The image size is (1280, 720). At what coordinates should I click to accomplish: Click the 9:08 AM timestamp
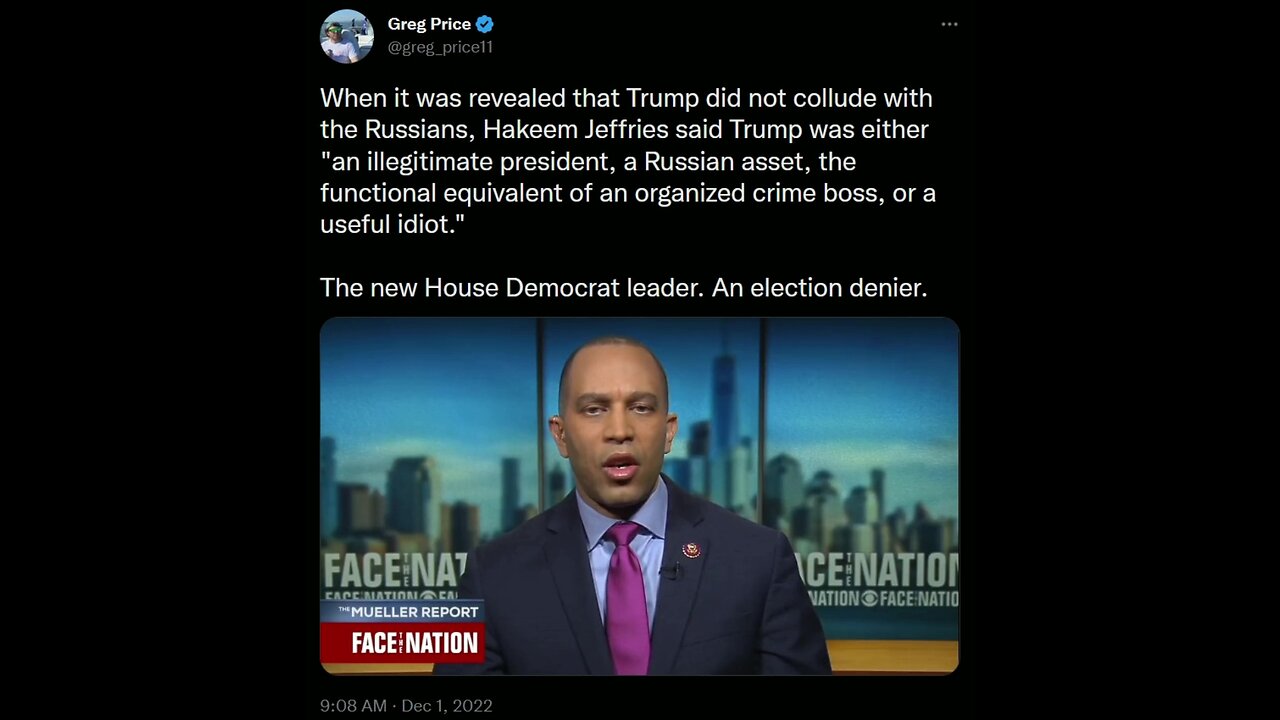[x=353, y=705]
